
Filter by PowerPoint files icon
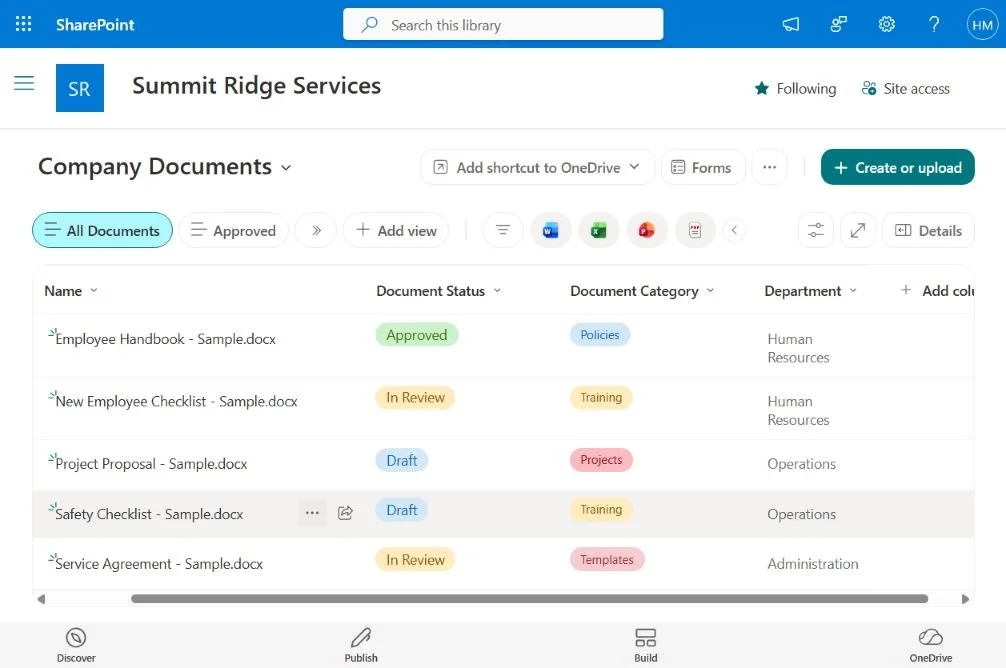[x=647, y=230]
